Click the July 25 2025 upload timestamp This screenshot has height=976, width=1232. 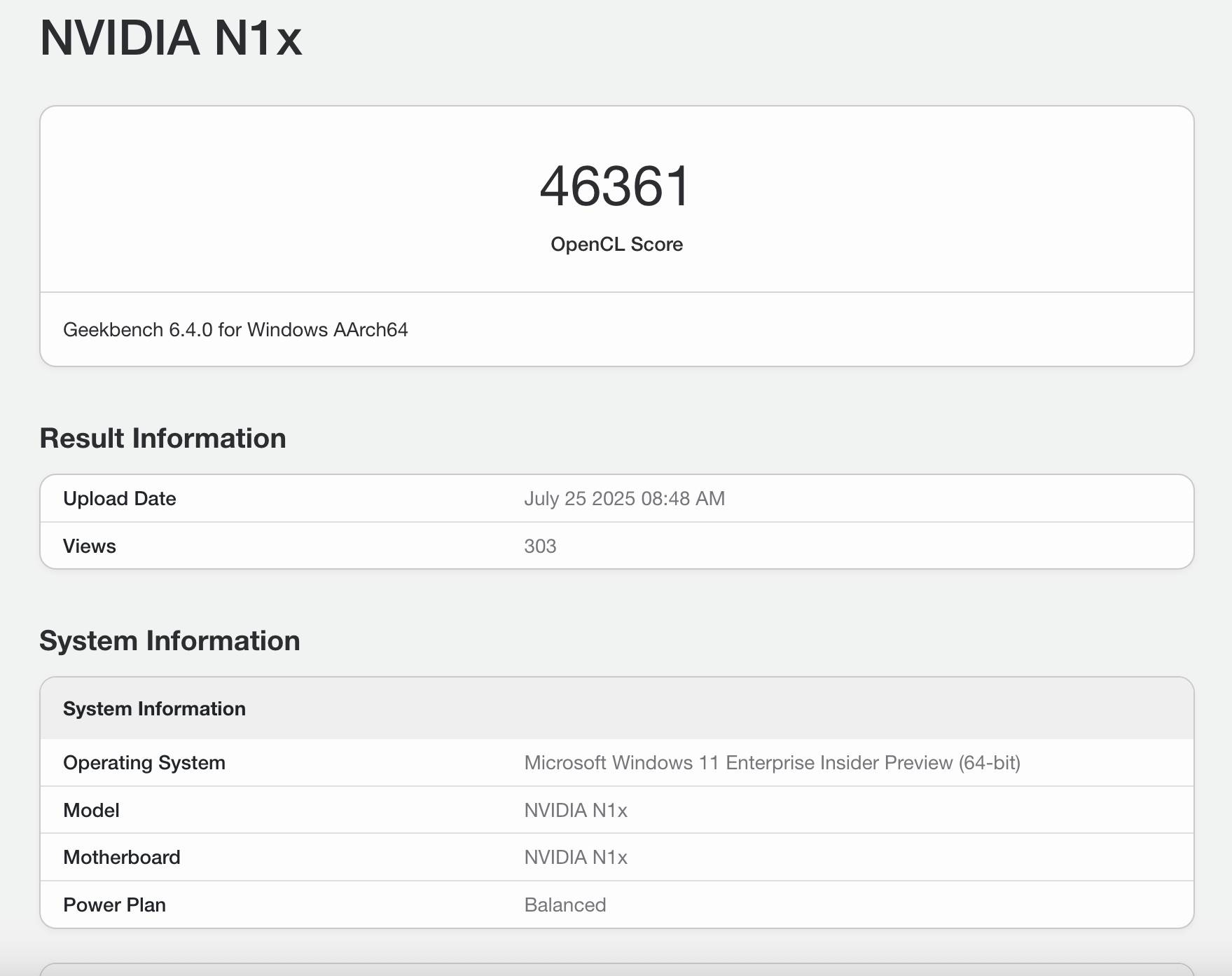coord(624,499)
